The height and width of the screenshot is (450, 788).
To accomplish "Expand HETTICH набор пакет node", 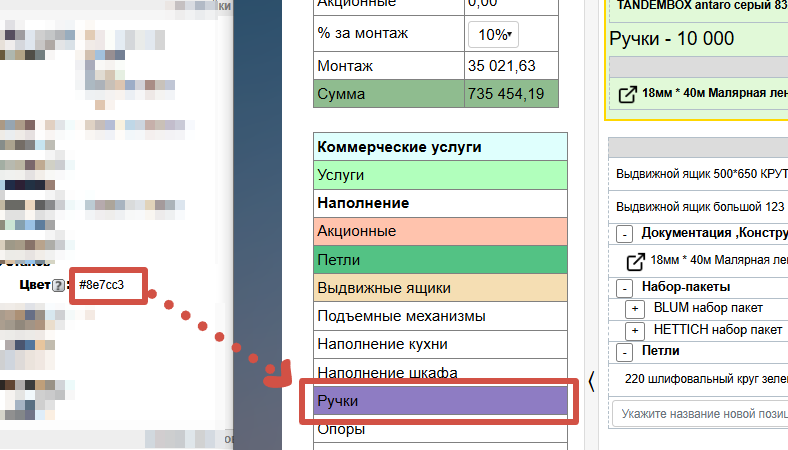I will click(x=635, y=330).
